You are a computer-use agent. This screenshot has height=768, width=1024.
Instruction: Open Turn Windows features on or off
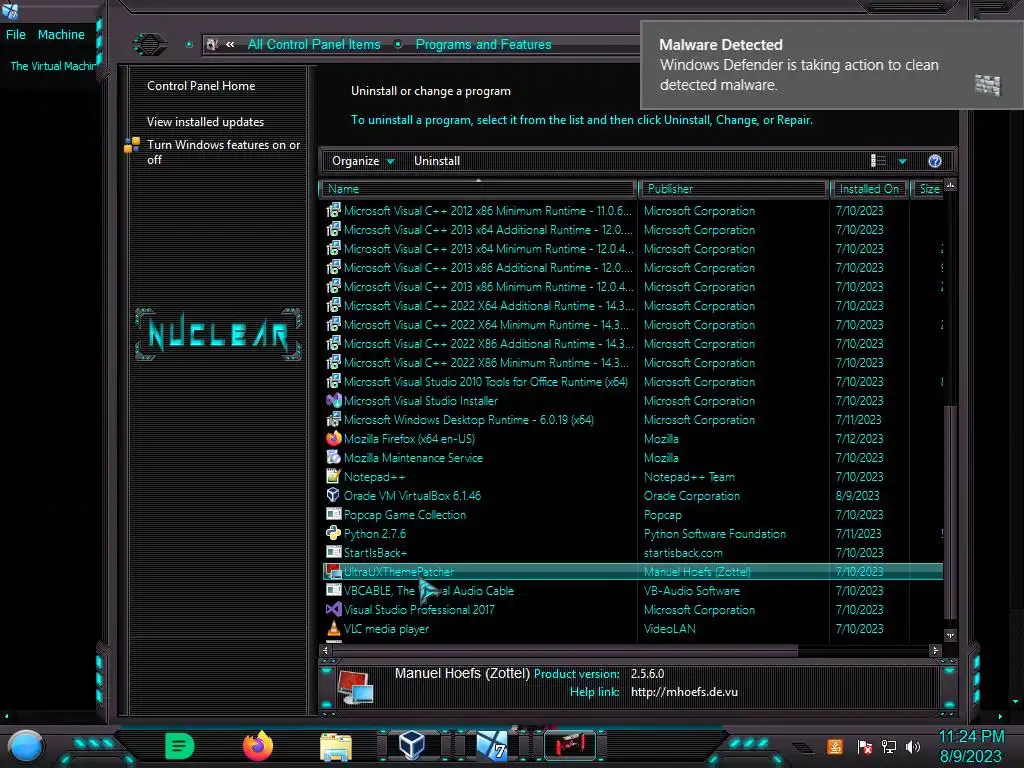[x=223, y=152]
